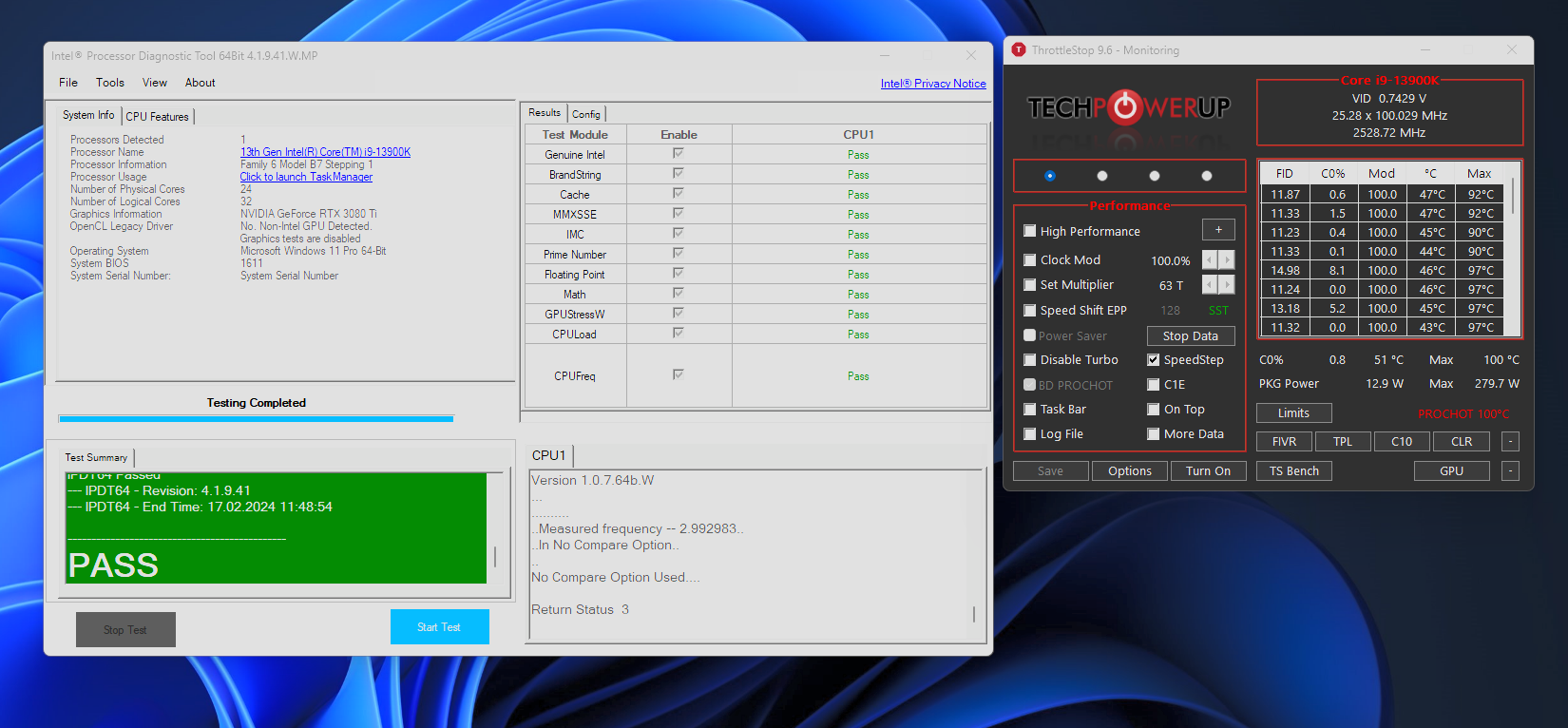Check the More Data option

pyautogui.click(x=1153, y=433)
